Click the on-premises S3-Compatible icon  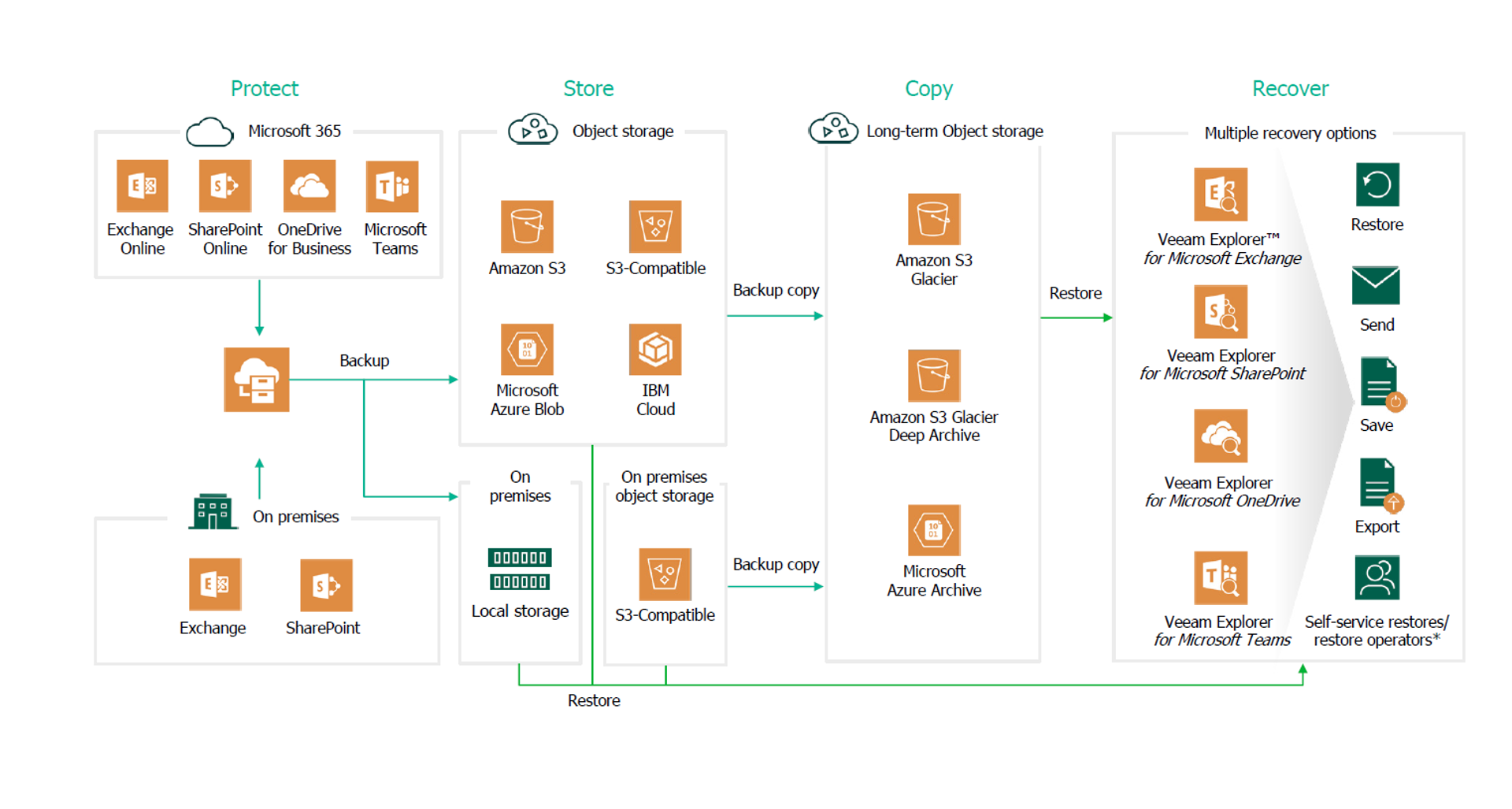[665, 574]
